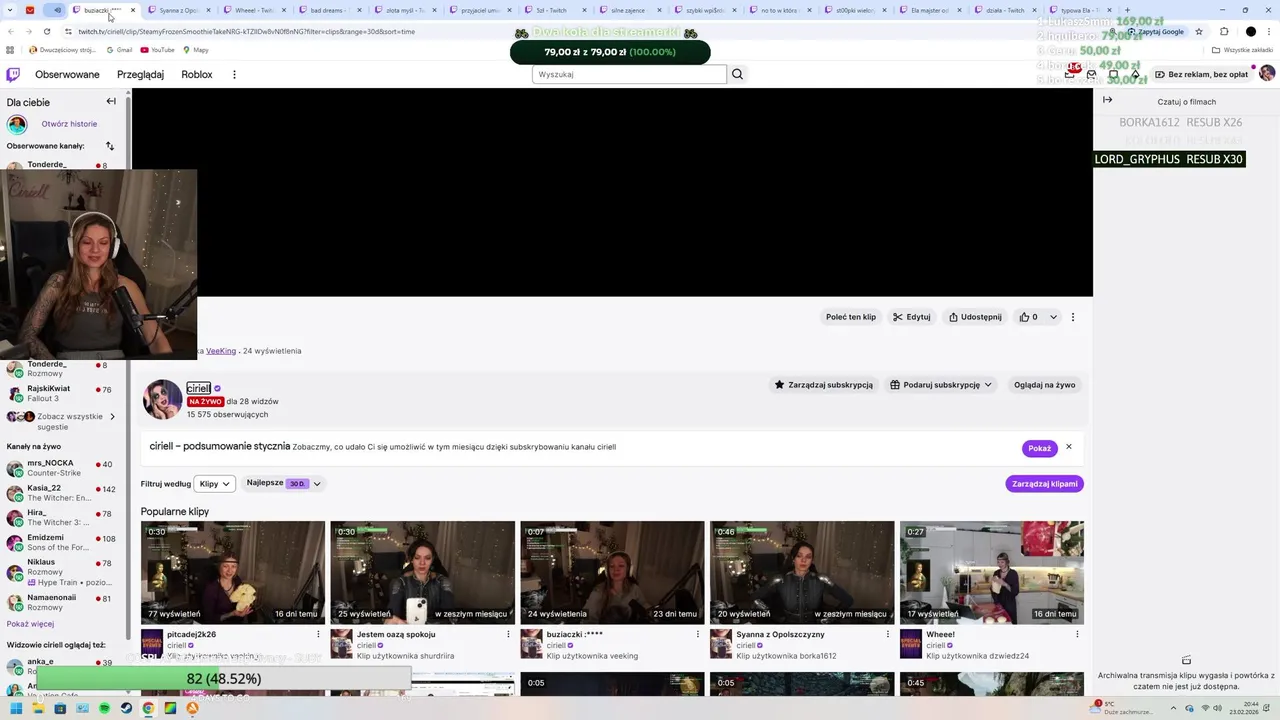Open Microsoft Store from taskbar
Viewport: 1280px width, 720px height.
click(60, 708)
